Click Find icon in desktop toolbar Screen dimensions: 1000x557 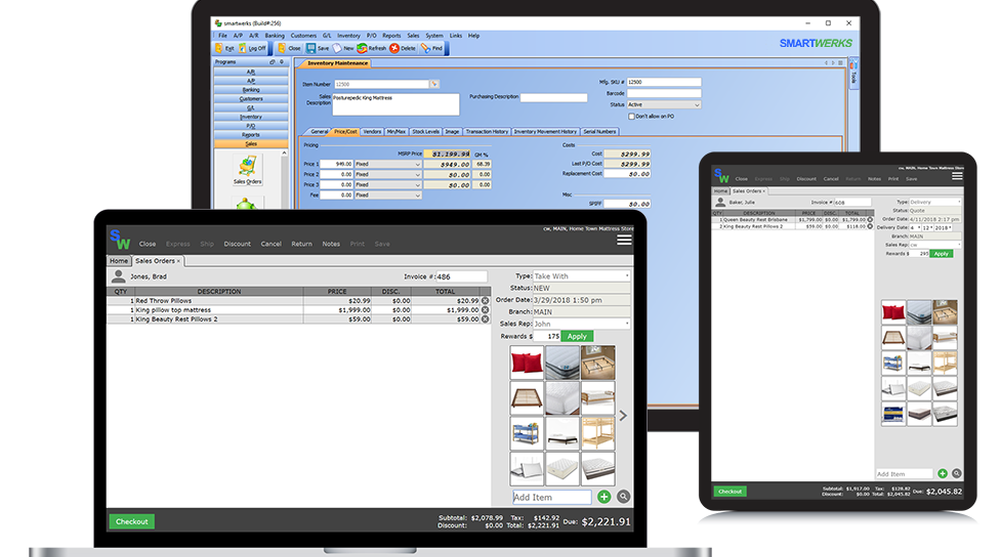click(x=425, y=48)
